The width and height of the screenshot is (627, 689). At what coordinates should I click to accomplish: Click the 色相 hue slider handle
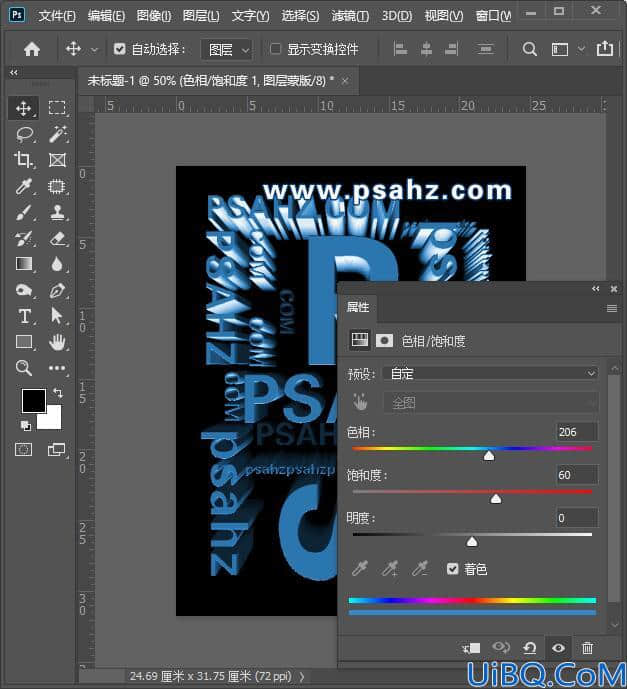click(x=489, y=456)
